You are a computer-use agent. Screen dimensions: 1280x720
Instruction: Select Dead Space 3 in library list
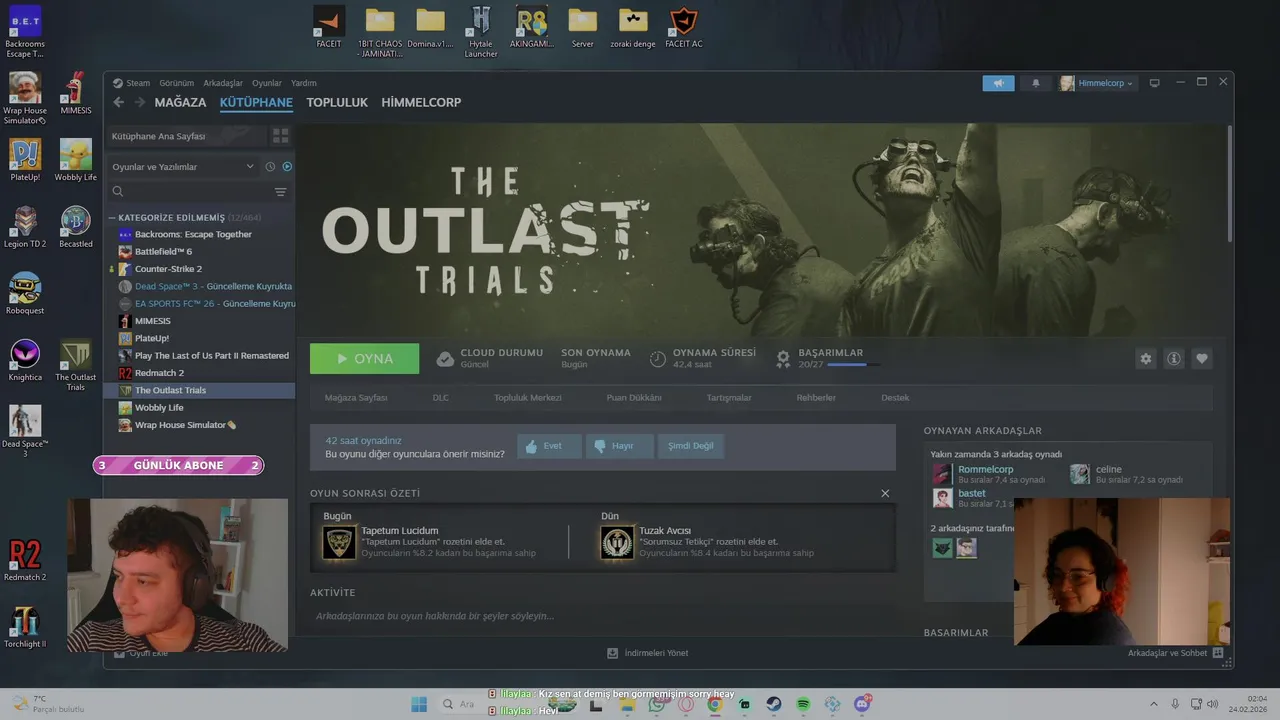pyautogui.click(x=200, y=286)
